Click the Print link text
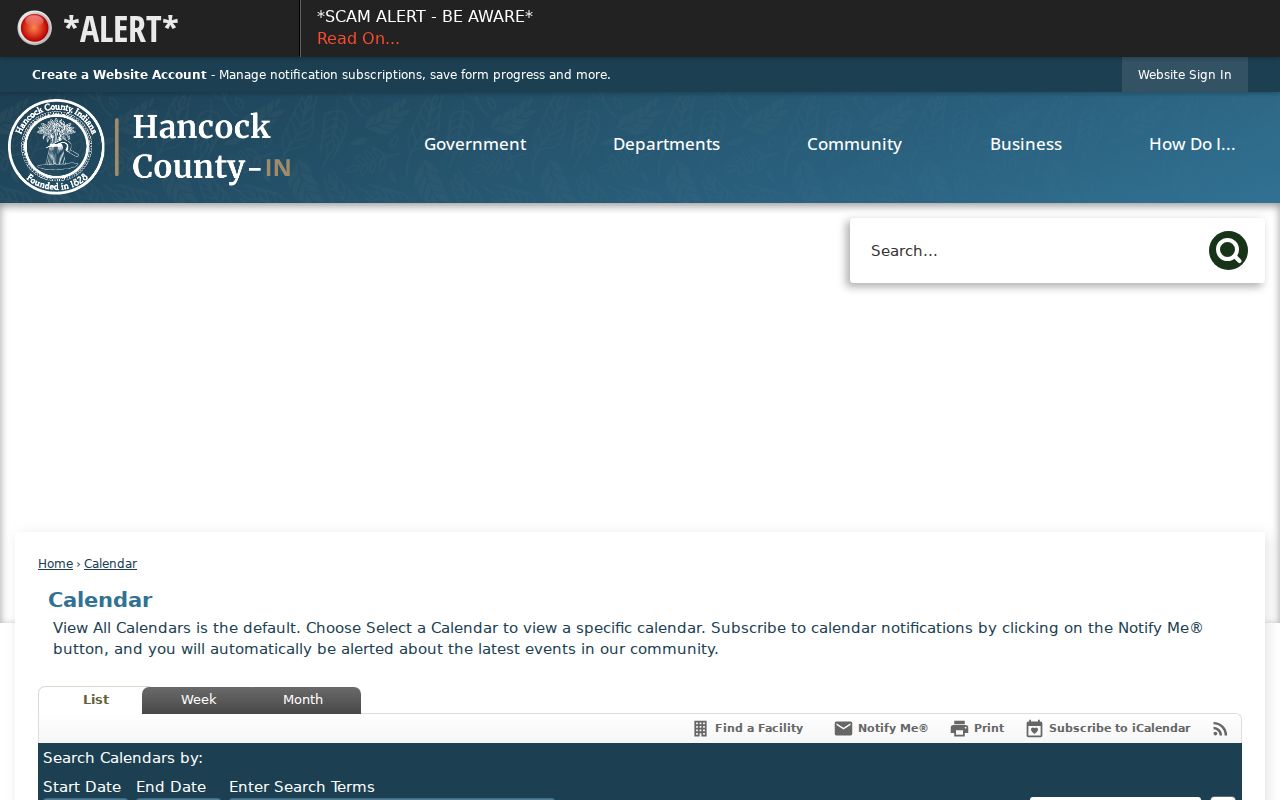This screenshot has width=1280, height=800. pos(989,729)
